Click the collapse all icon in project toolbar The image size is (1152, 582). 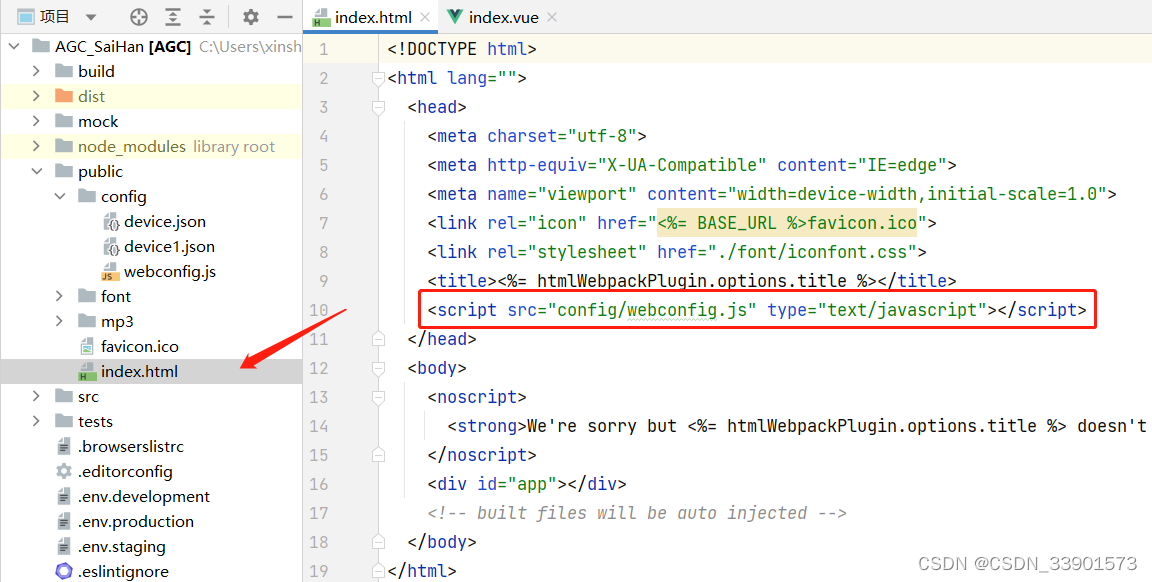click(x=207, y=17)
